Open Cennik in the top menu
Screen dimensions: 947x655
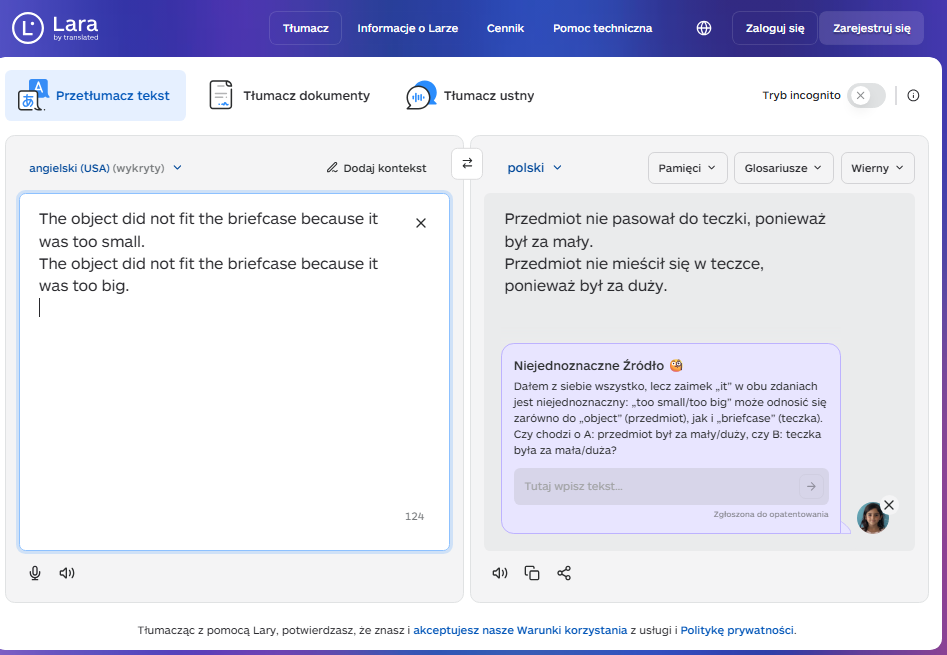click(x=505, y=28)
